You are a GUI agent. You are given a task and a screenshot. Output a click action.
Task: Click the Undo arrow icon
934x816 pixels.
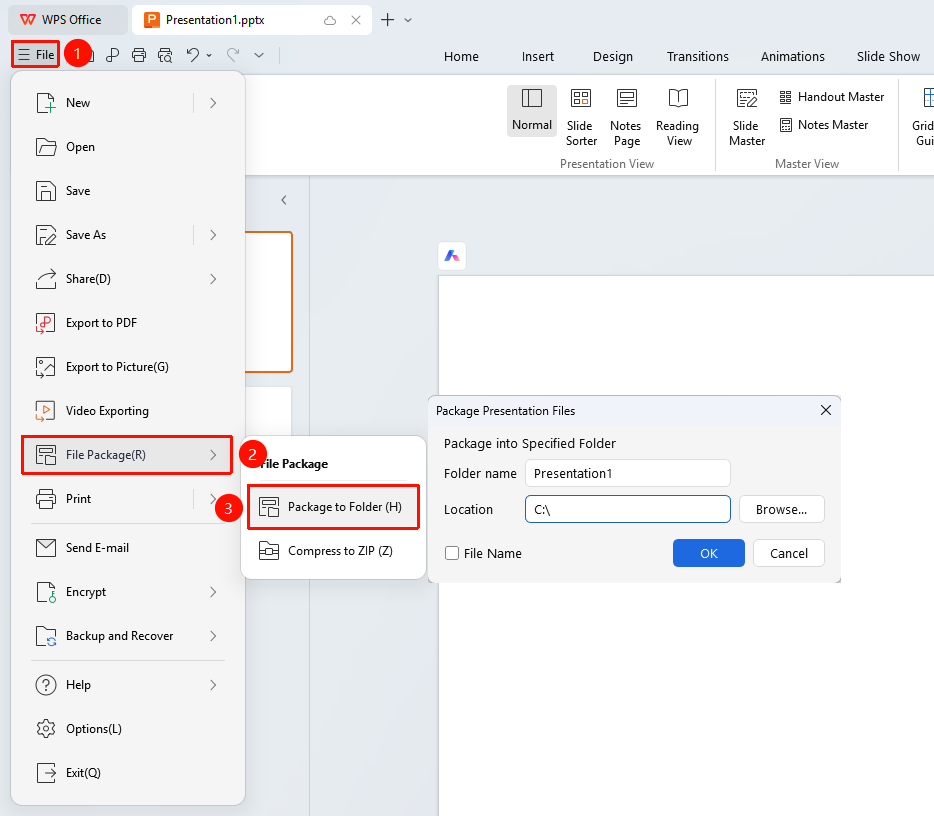[x=192, y=55]
